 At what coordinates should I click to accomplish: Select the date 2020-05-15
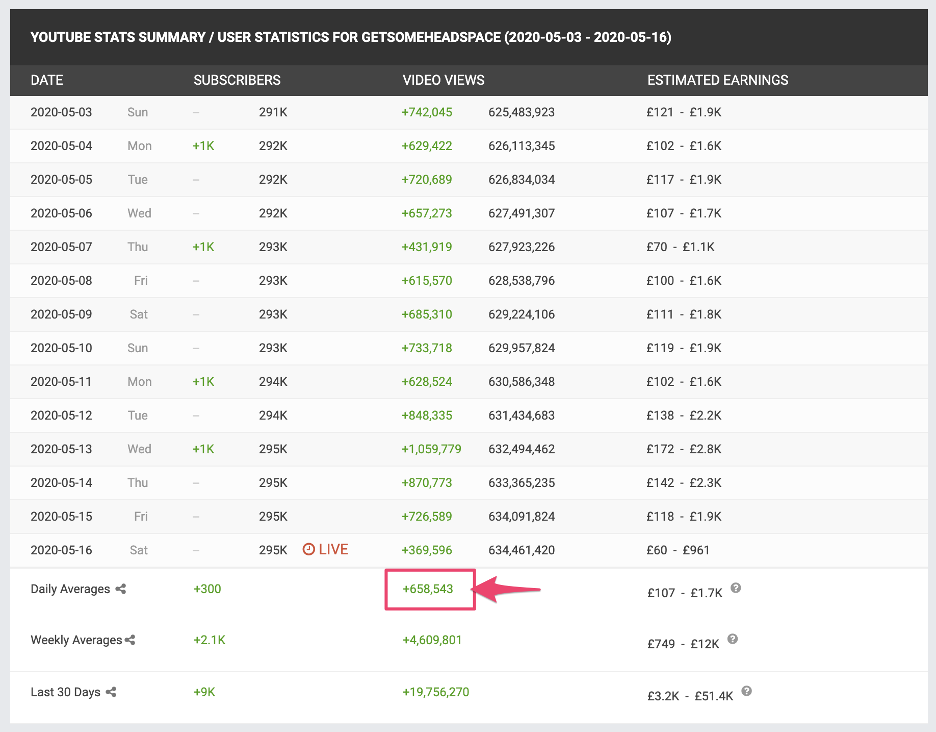(x=61, y=516)
